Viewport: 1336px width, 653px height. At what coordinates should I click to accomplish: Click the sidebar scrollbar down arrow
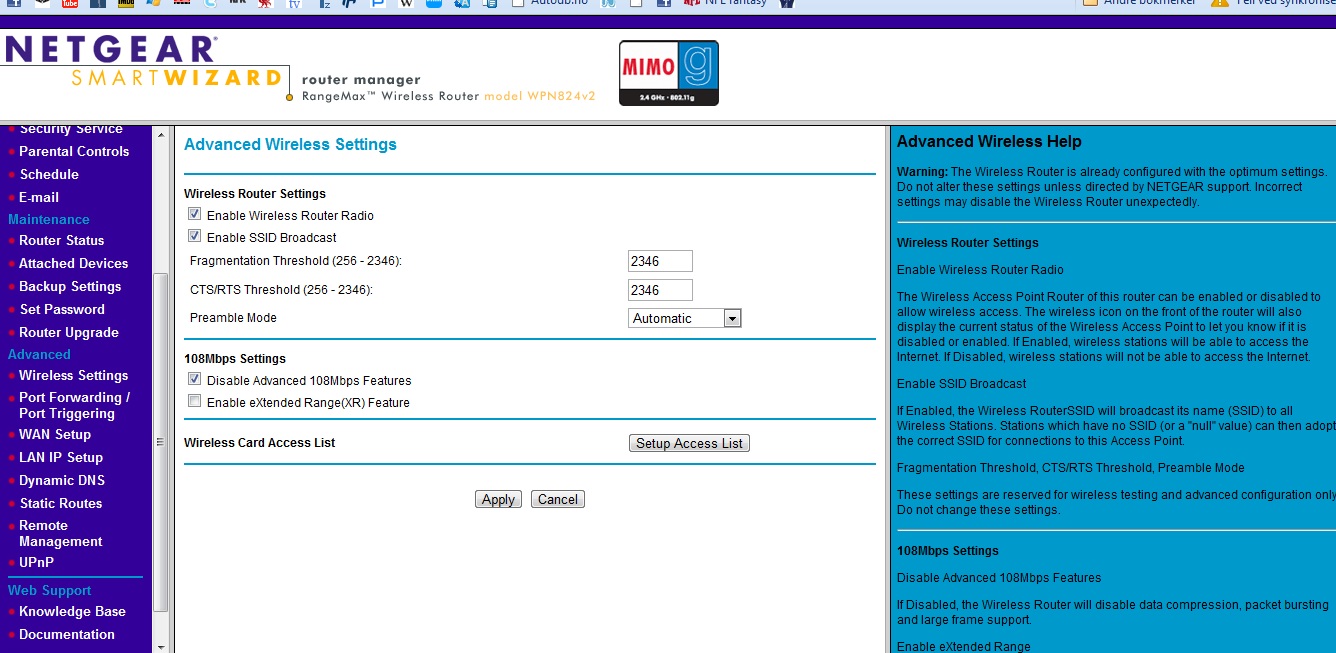161,646
